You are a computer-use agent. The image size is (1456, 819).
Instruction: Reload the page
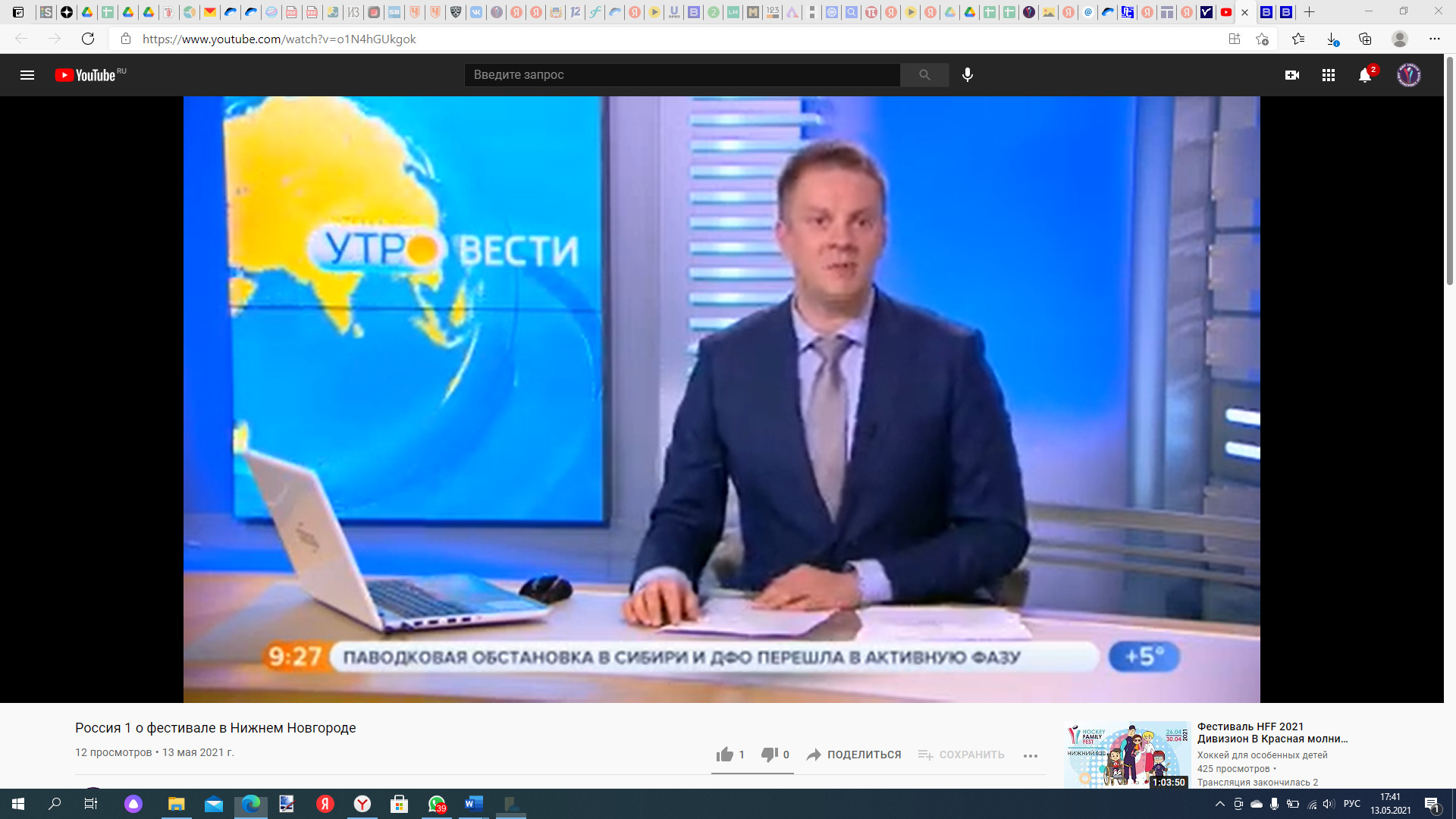(x=88, y=39)
